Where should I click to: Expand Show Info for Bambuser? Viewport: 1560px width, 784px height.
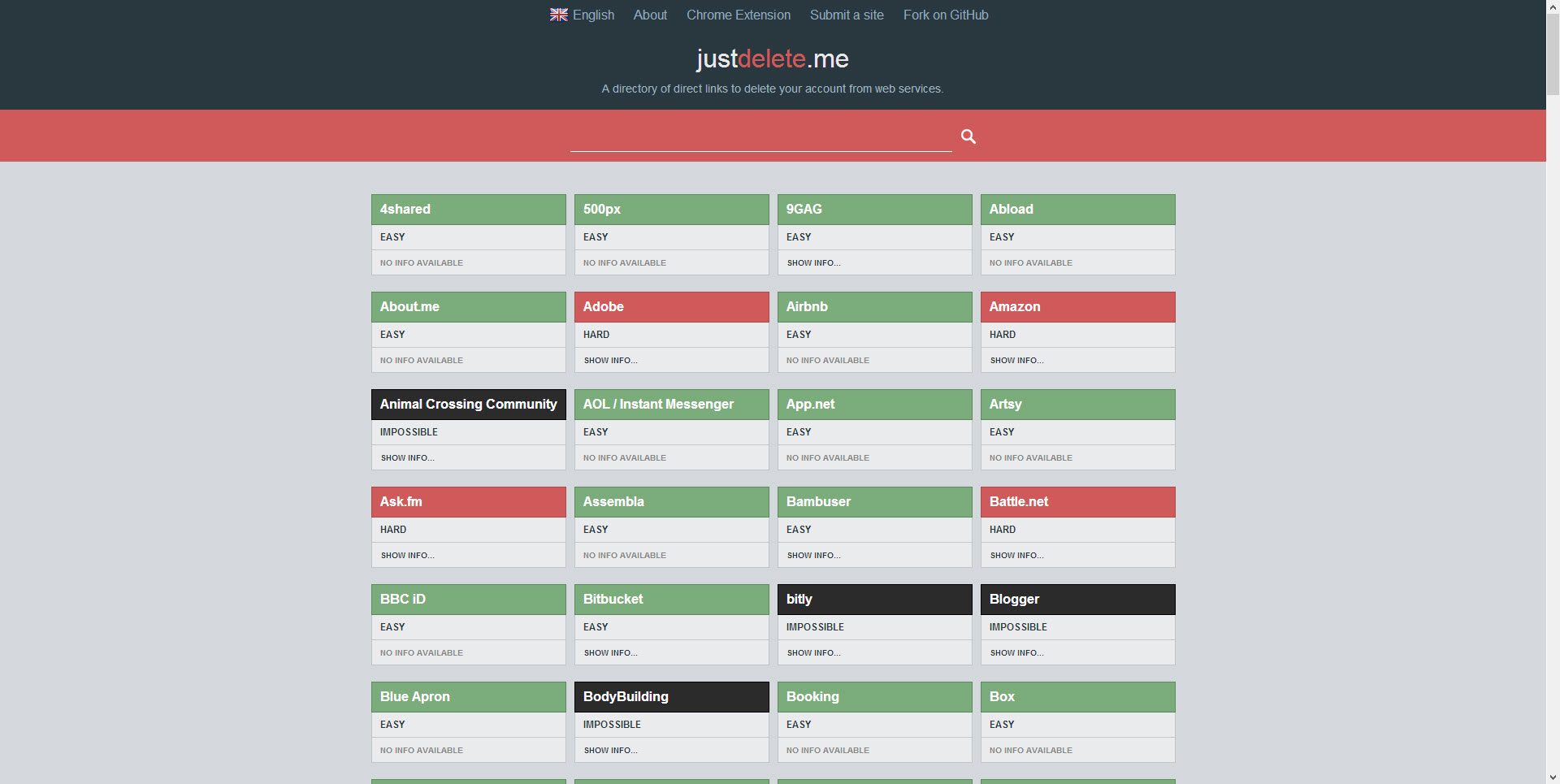814,556
